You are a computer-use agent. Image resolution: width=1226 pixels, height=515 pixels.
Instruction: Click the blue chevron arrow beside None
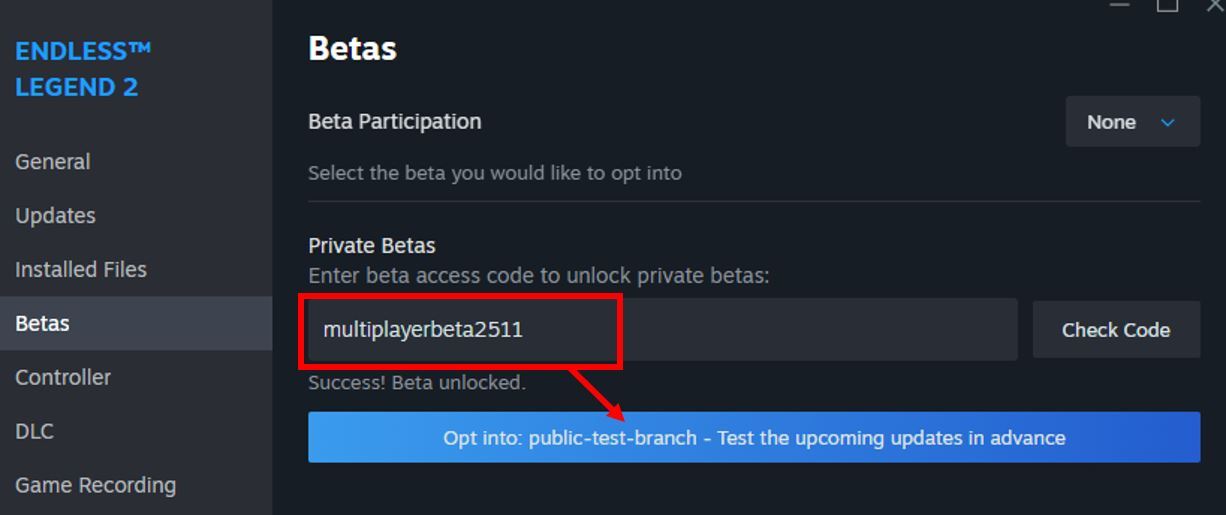pyautogui.click(x=1167, y=122)
